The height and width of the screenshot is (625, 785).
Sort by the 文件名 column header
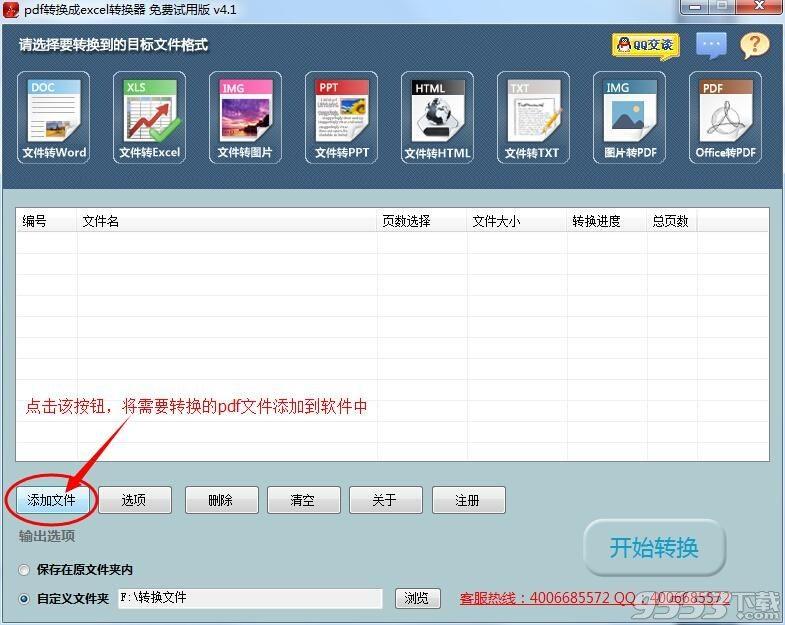(227, 221)
